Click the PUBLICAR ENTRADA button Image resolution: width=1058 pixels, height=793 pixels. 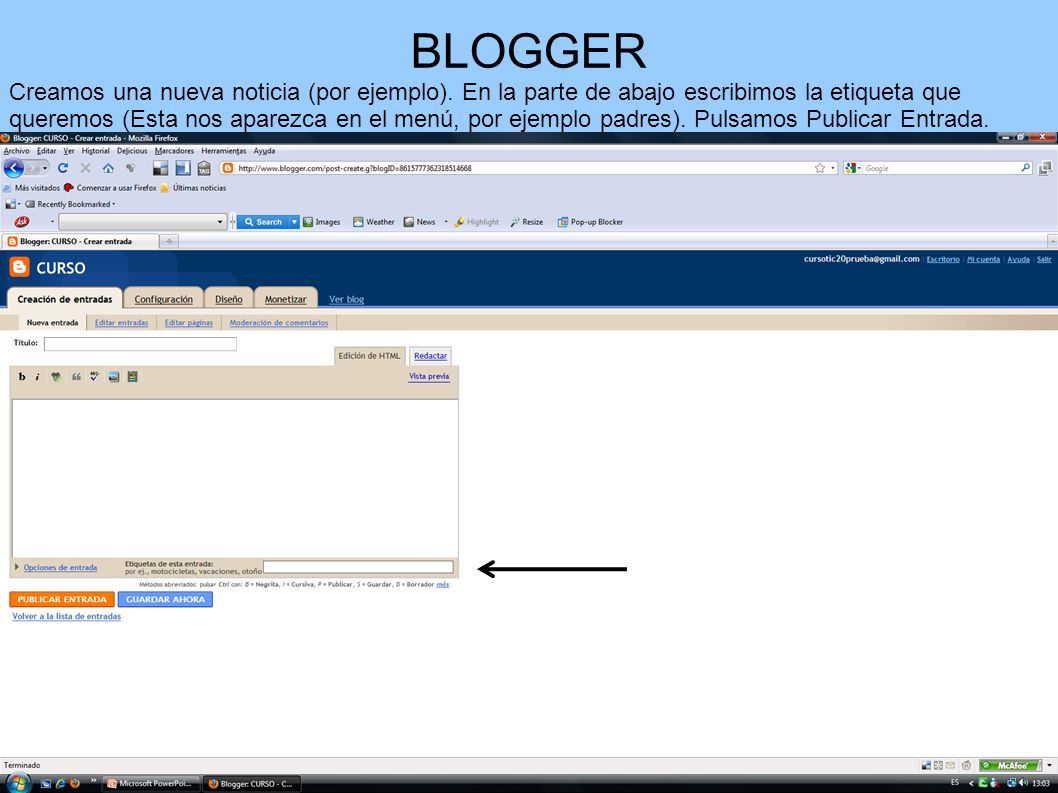[62, 599]
